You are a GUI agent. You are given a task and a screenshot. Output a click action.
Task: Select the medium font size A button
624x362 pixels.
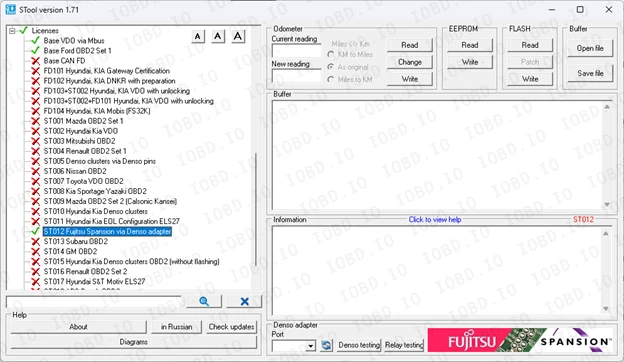218,37
